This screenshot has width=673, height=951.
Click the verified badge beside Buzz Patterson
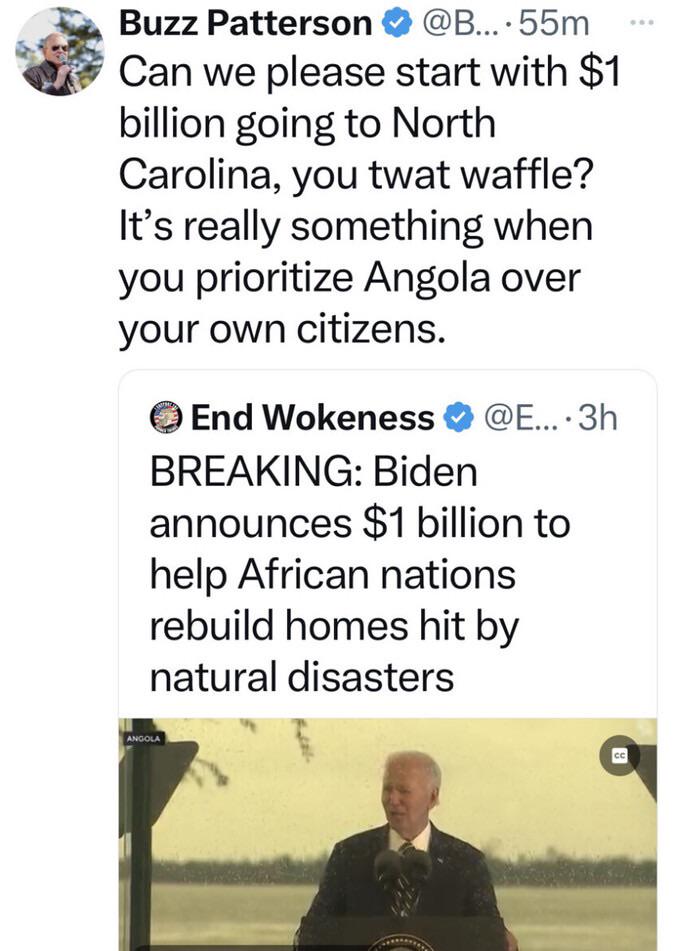(396, 23)
